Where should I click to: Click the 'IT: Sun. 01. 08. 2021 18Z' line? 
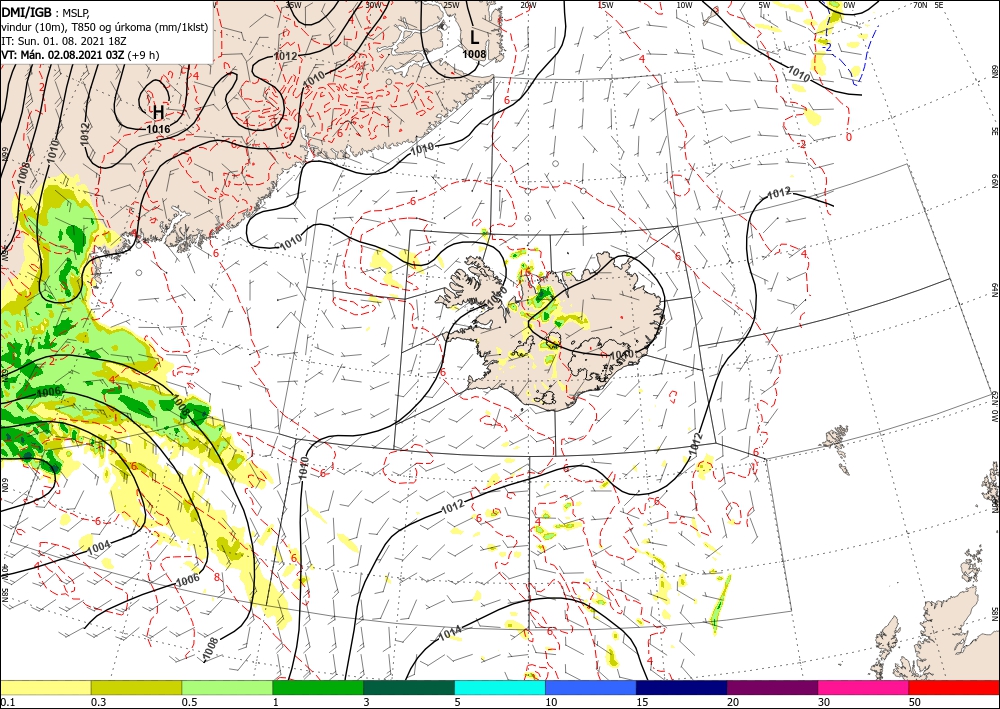click(x=64, y=41)
